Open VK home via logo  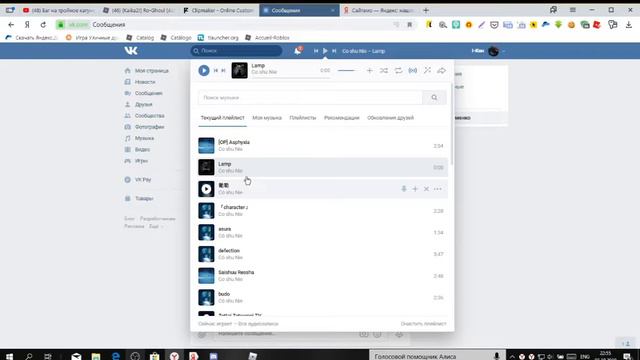(x=131, y=51)
